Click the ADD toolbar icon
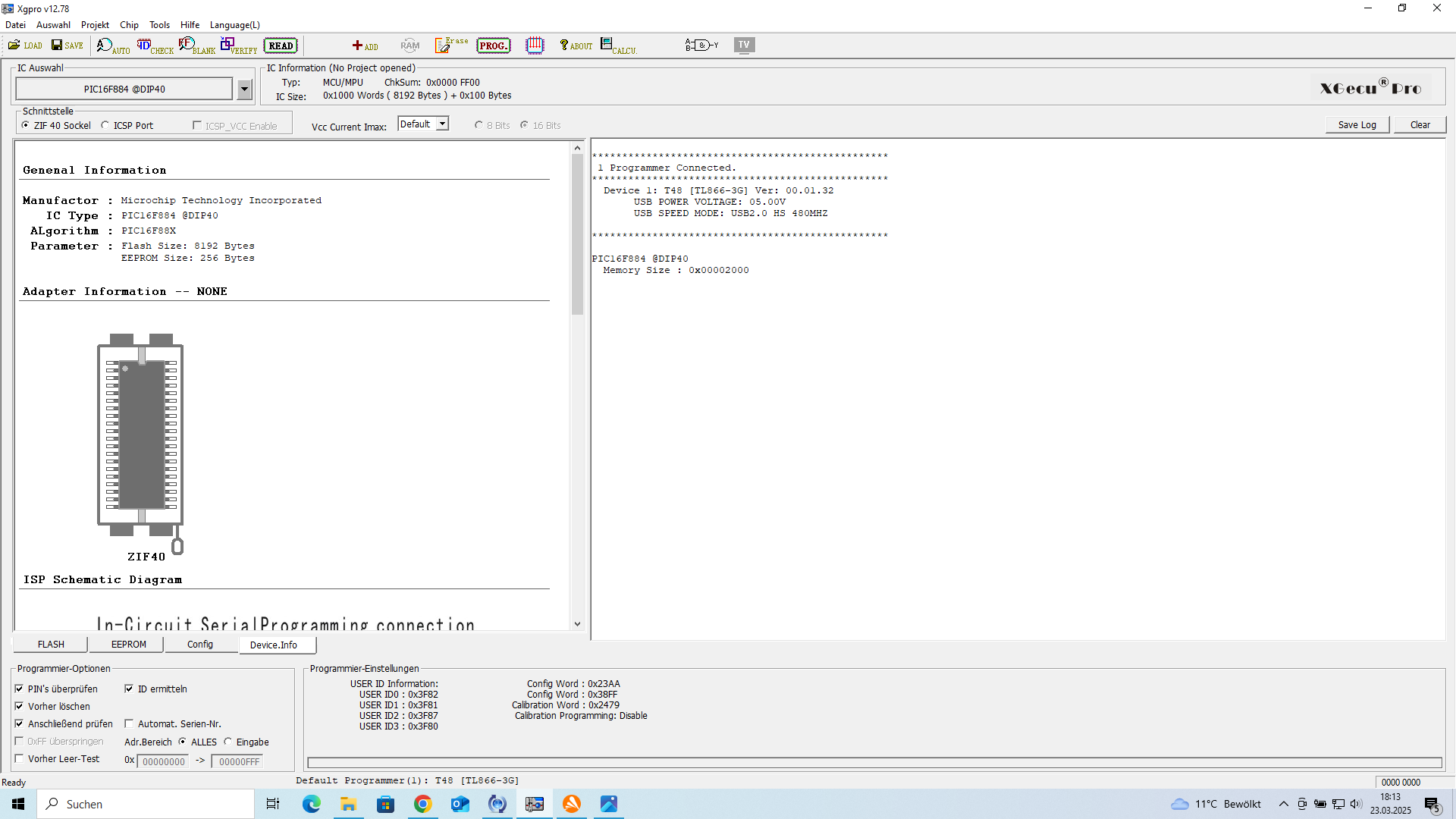Screen dimensions: 1456x819 (365, 45)
